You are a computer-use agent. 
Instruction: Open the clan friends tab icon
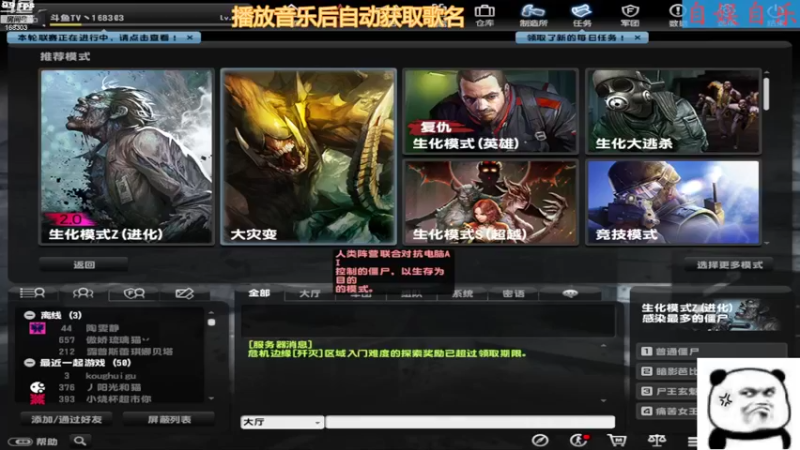(134, 293)
